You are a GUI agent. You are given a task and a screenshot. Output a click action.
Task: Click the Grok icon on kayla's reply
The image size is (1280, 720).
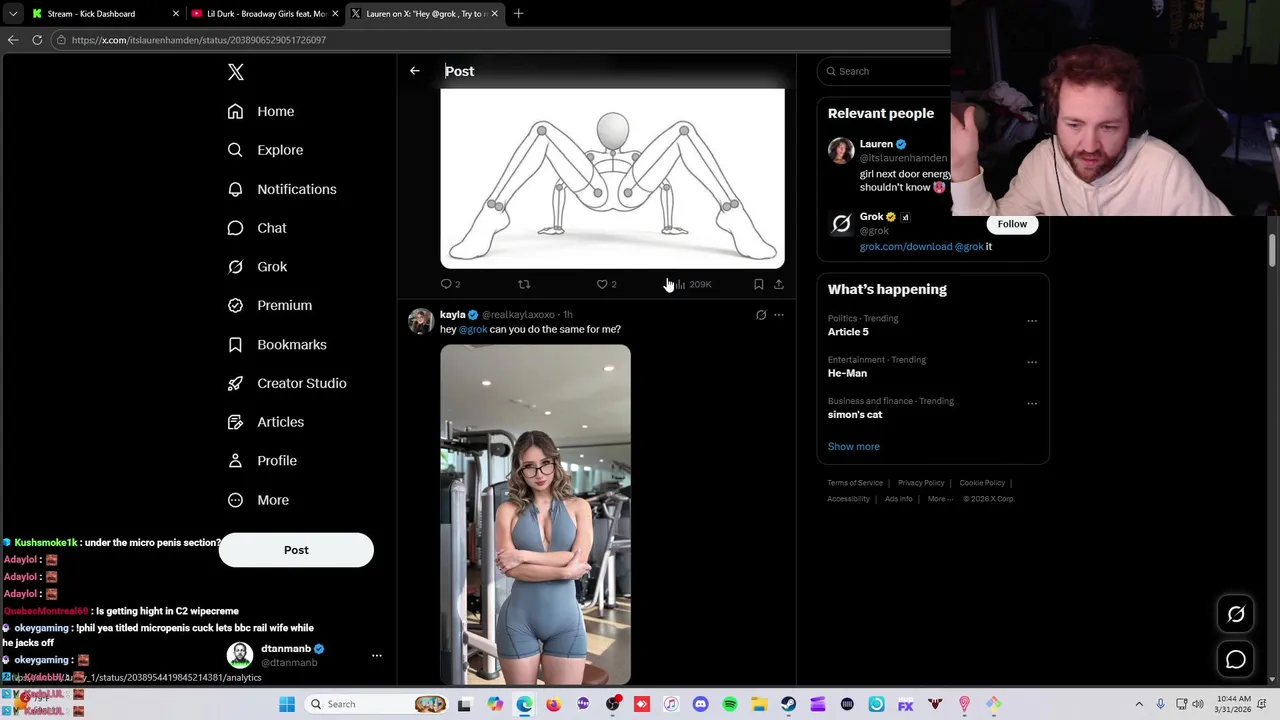[x=761, y=315]
